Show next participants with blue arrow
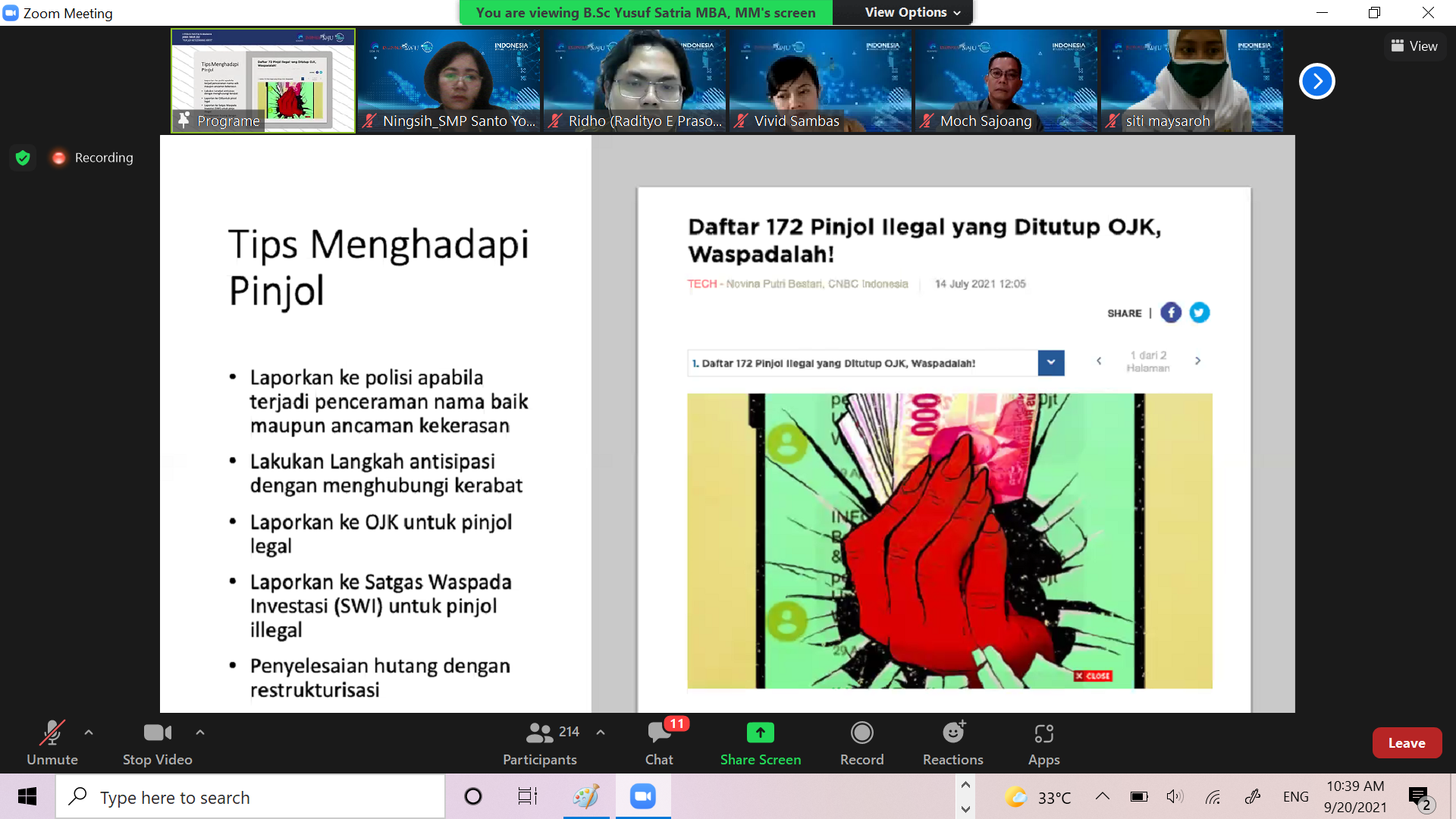This screenshot has height=819, width=1456. point(1317,81)
